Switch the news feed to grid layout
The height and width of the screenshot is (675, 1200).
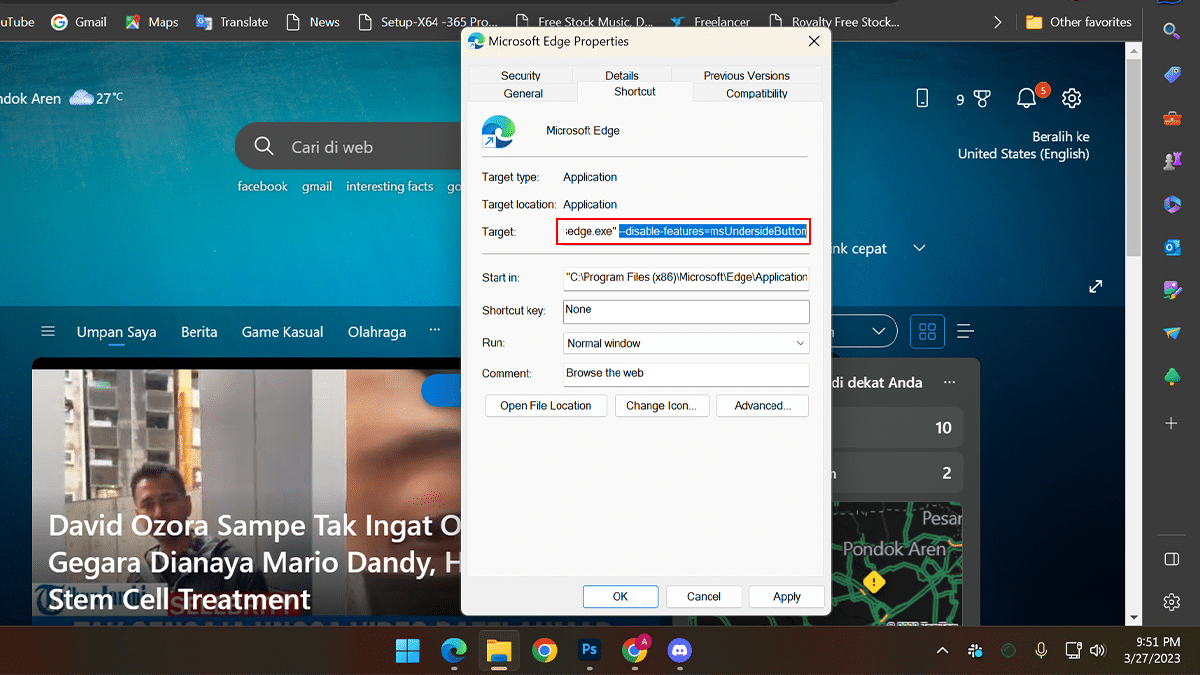click(927, 331)
